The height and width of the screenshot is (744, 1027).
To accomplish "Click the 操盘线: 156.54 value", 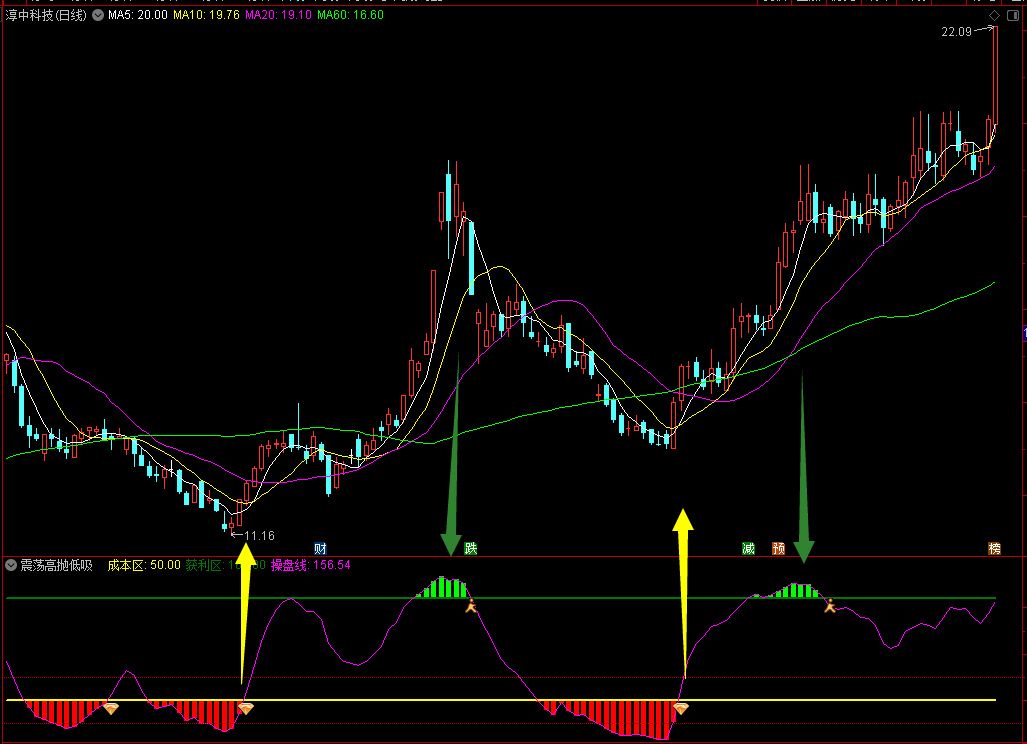I will tap(310, 565).
